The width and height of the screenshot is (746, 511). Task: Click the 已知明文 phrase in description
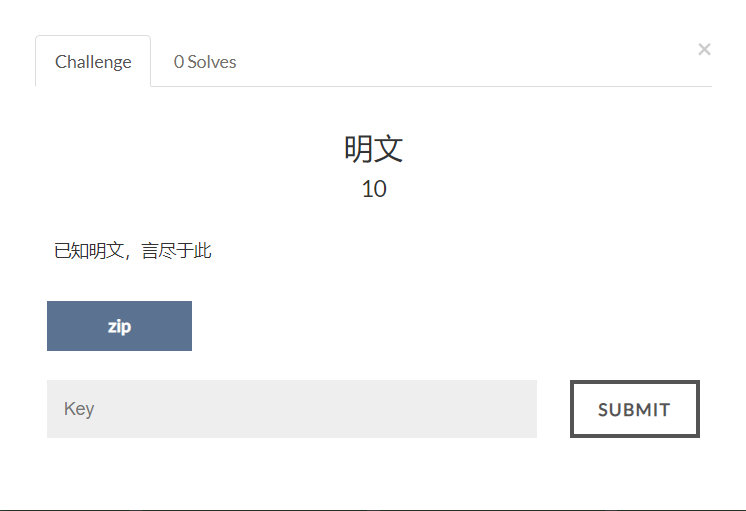click(x=89, y=251)
